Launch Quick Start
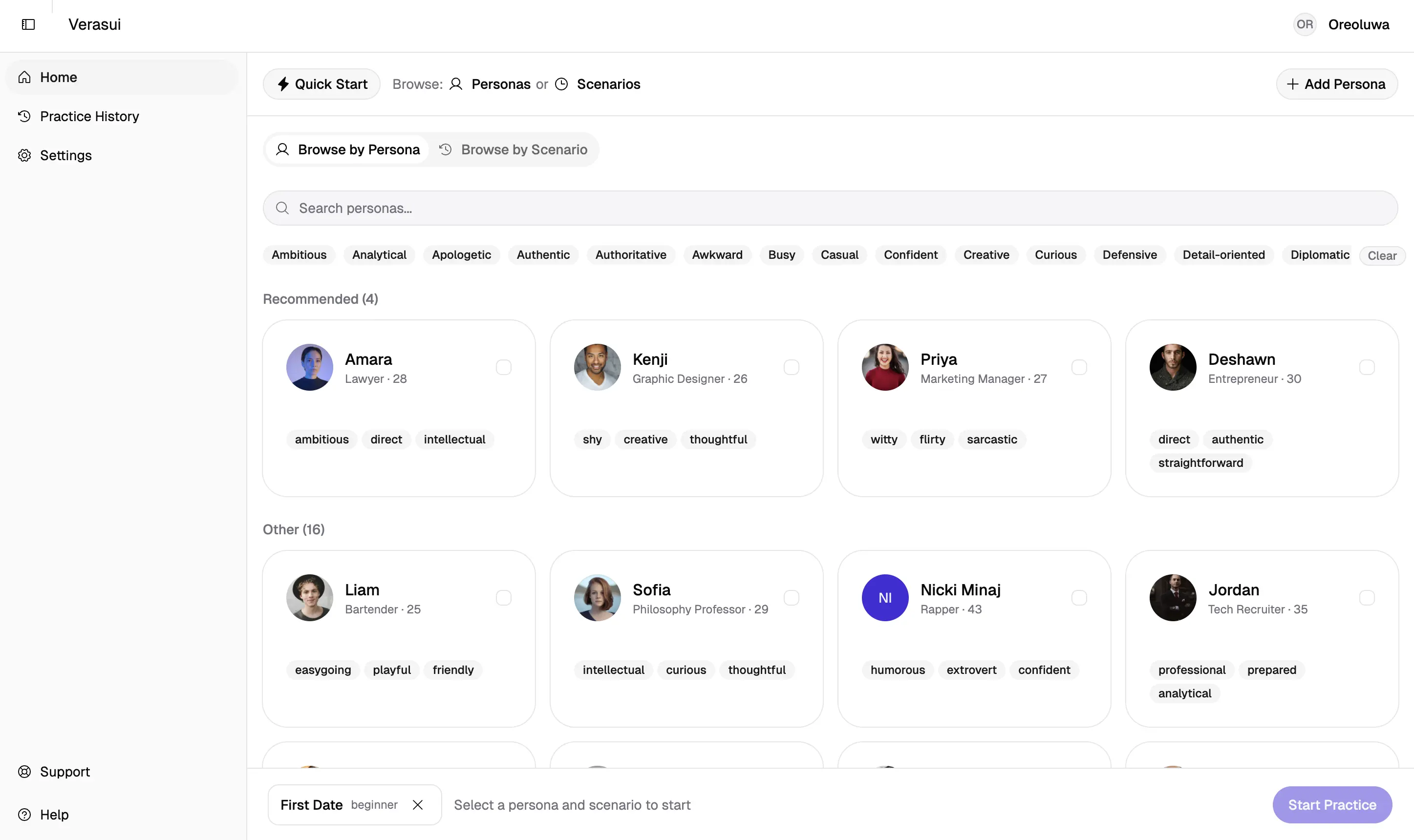 click(x=321, y=84)
